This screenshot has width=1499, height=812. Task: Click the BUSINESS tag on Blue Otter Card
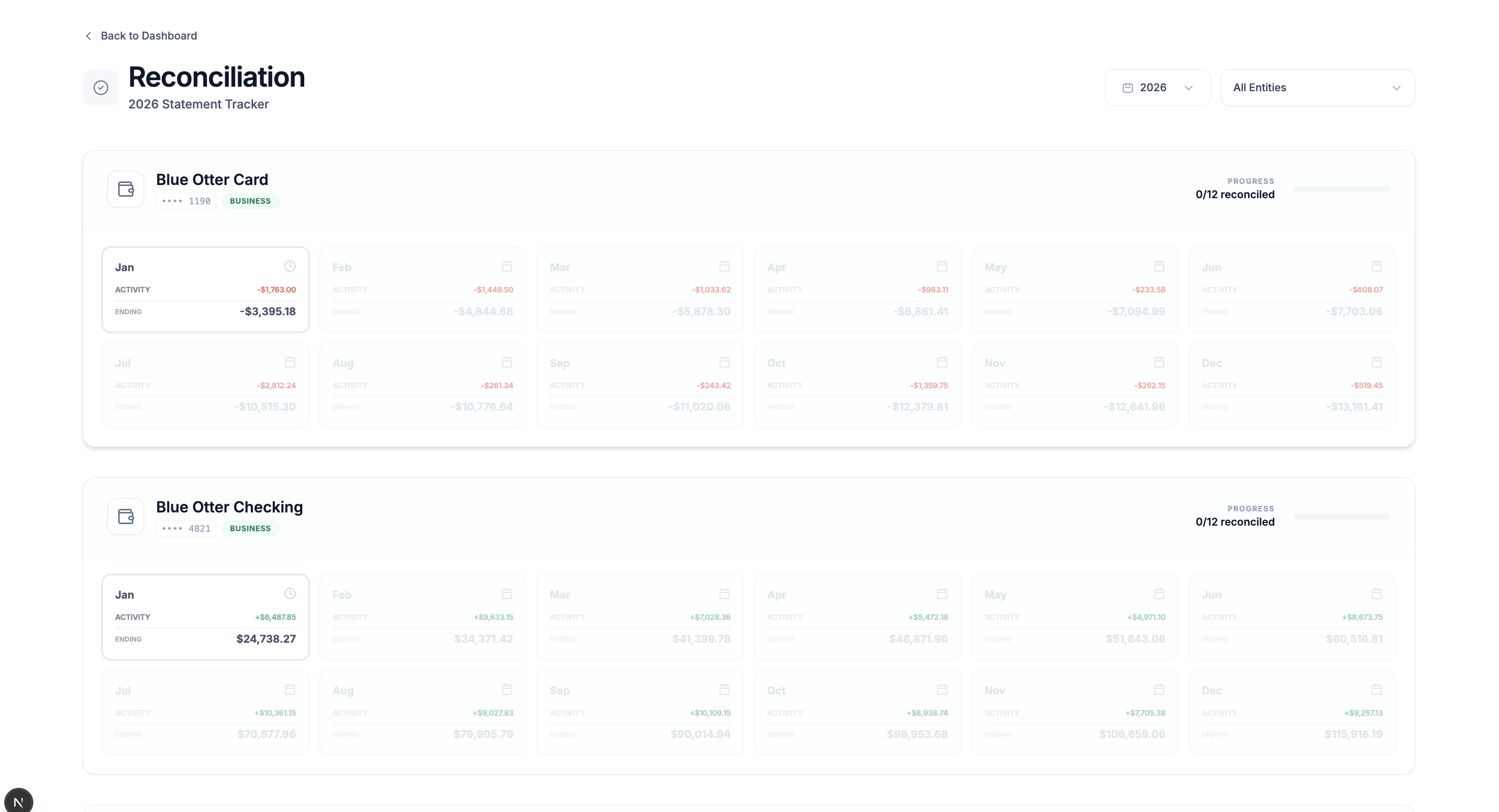(x=249, y=201)
